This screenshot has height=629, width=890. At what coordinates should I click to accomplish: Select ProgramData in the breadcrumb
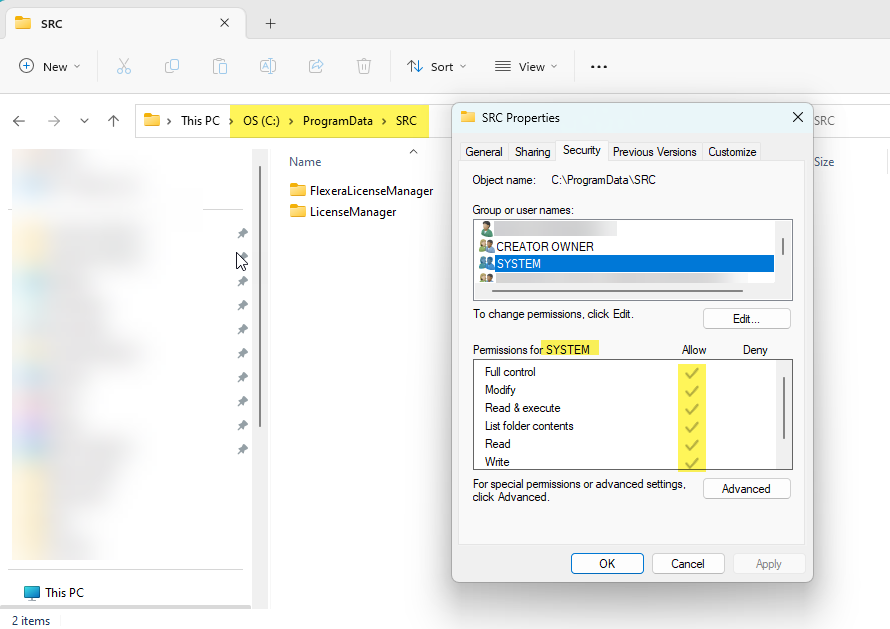coord(338,120)
